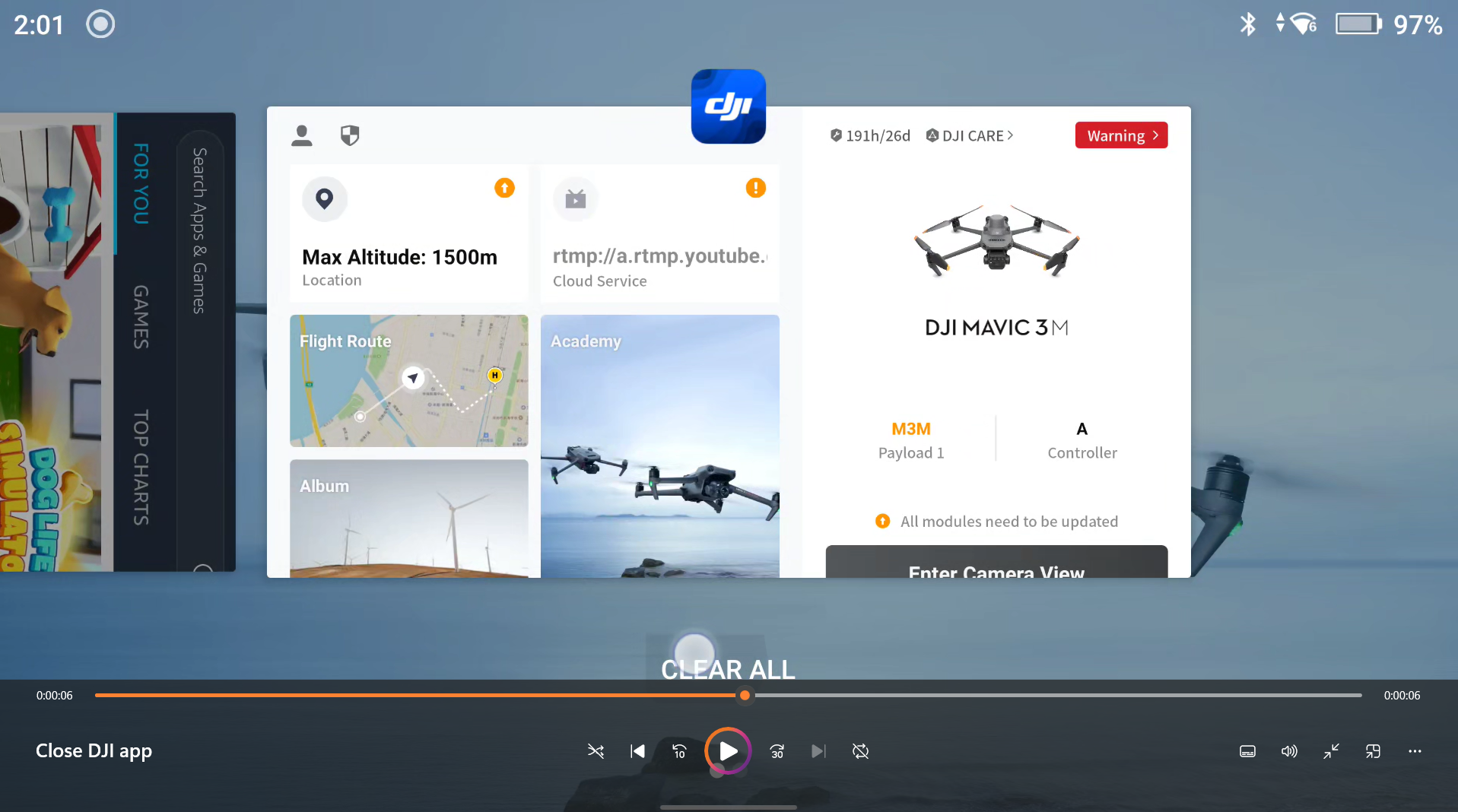The width and height of the screenshot is (1458, 812).
Task: Open the rtmp Cloud Service card
Action: point(660,233)
